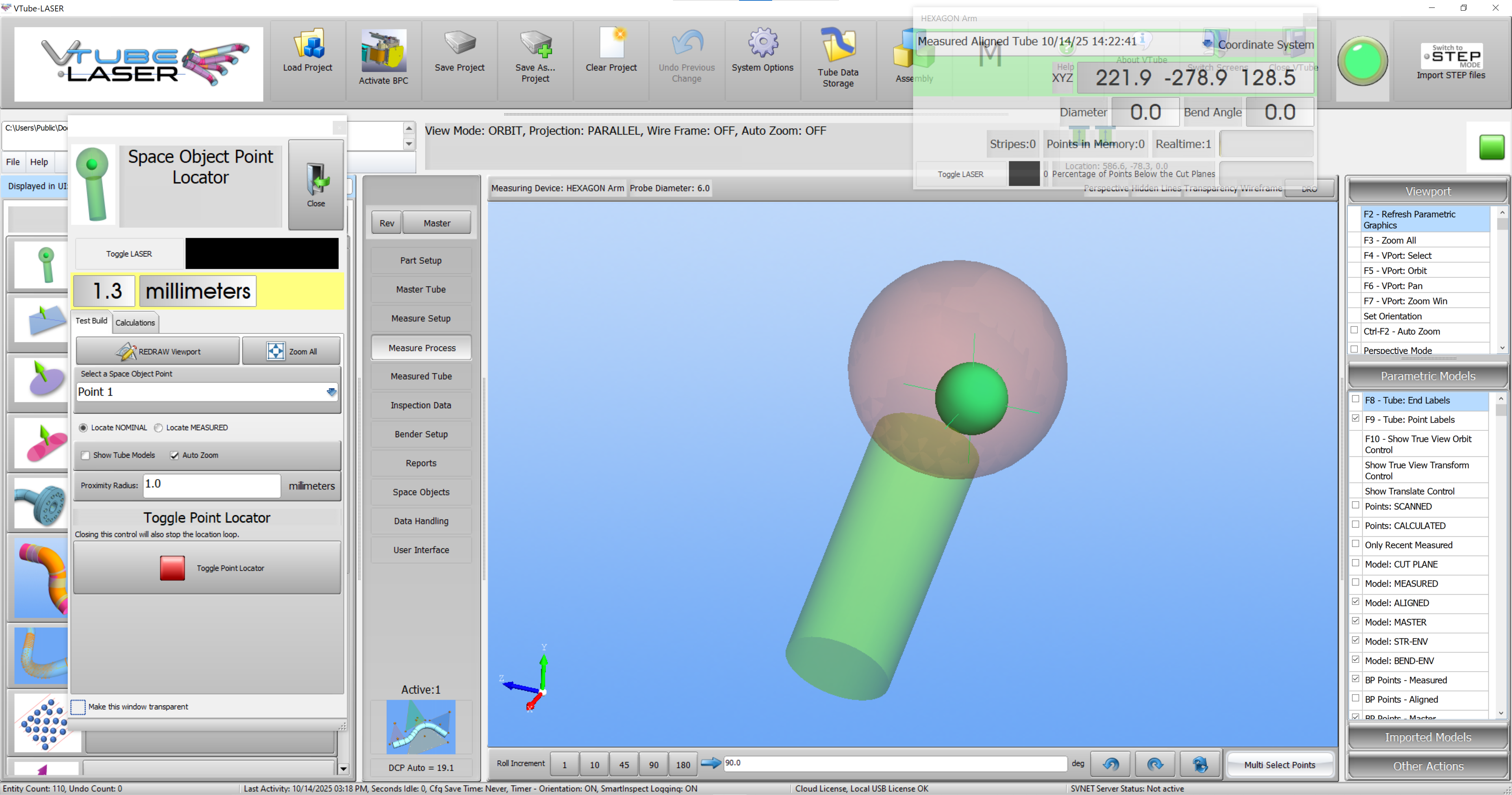Select Locate MEASURED radio button

click(x=158, y=428)
